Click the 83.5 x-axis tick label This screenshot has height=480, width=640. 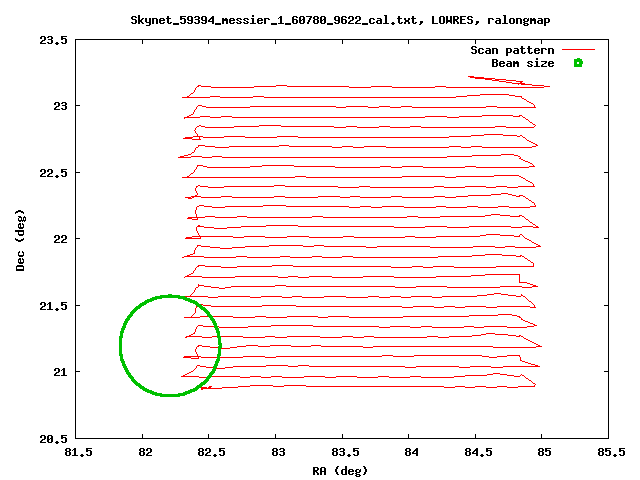pyautogui.click(x=344, y=452)
